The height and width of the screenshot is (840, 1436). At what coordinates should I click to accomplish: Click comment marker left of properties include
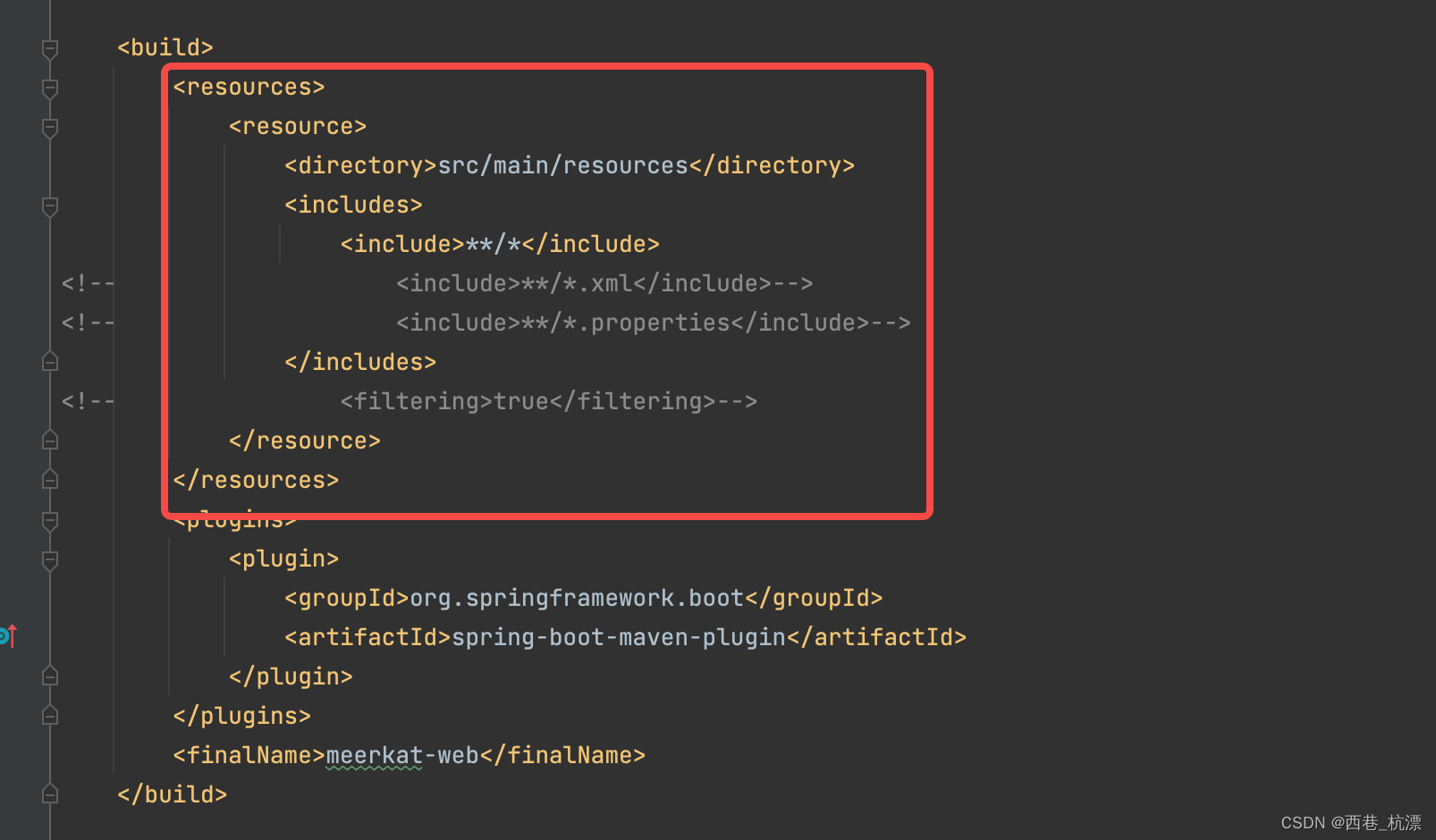[88, 323]
